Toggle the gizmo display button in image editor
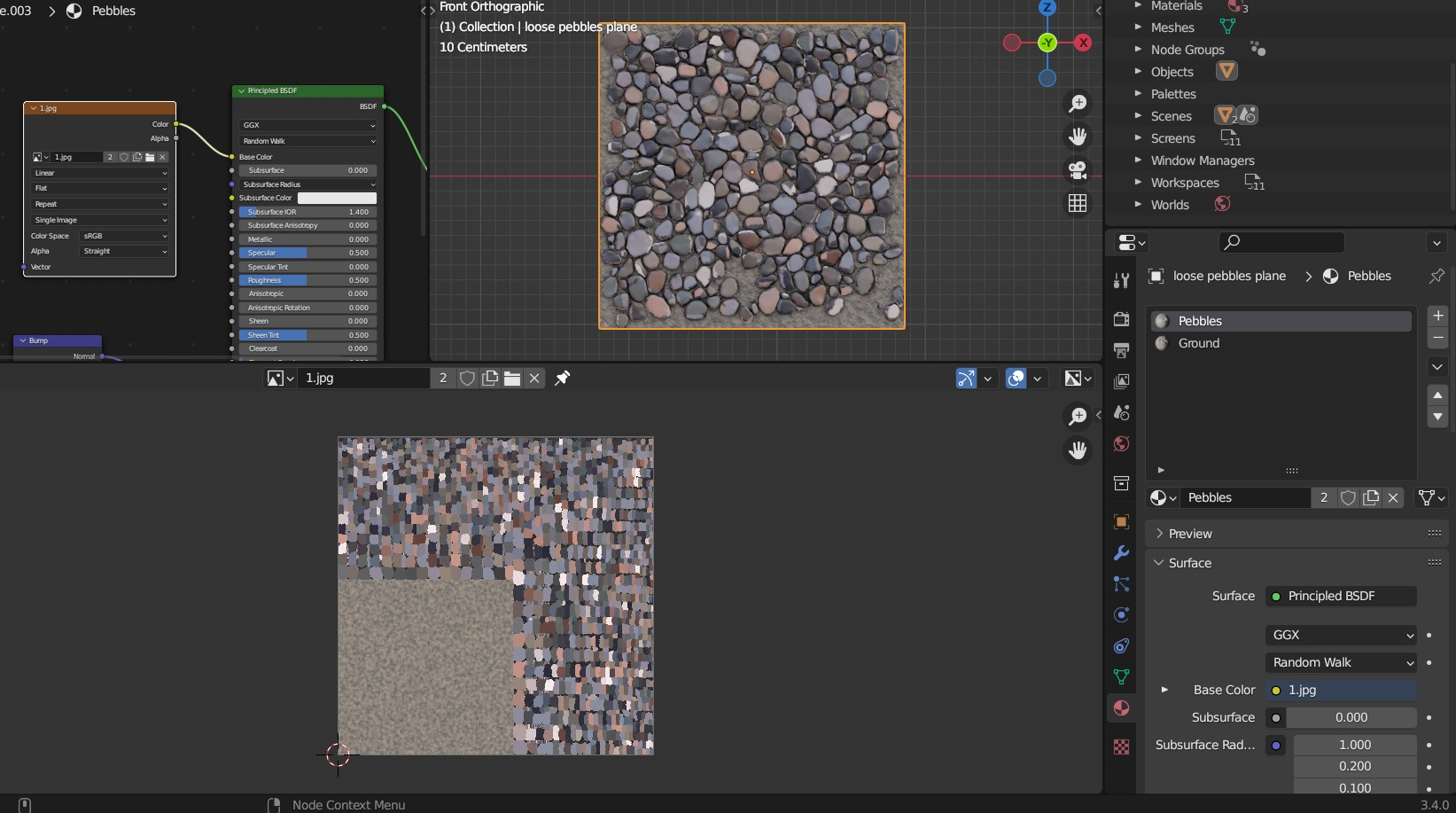The width and height of the screenshot is (1456, 813). (966, 379)
